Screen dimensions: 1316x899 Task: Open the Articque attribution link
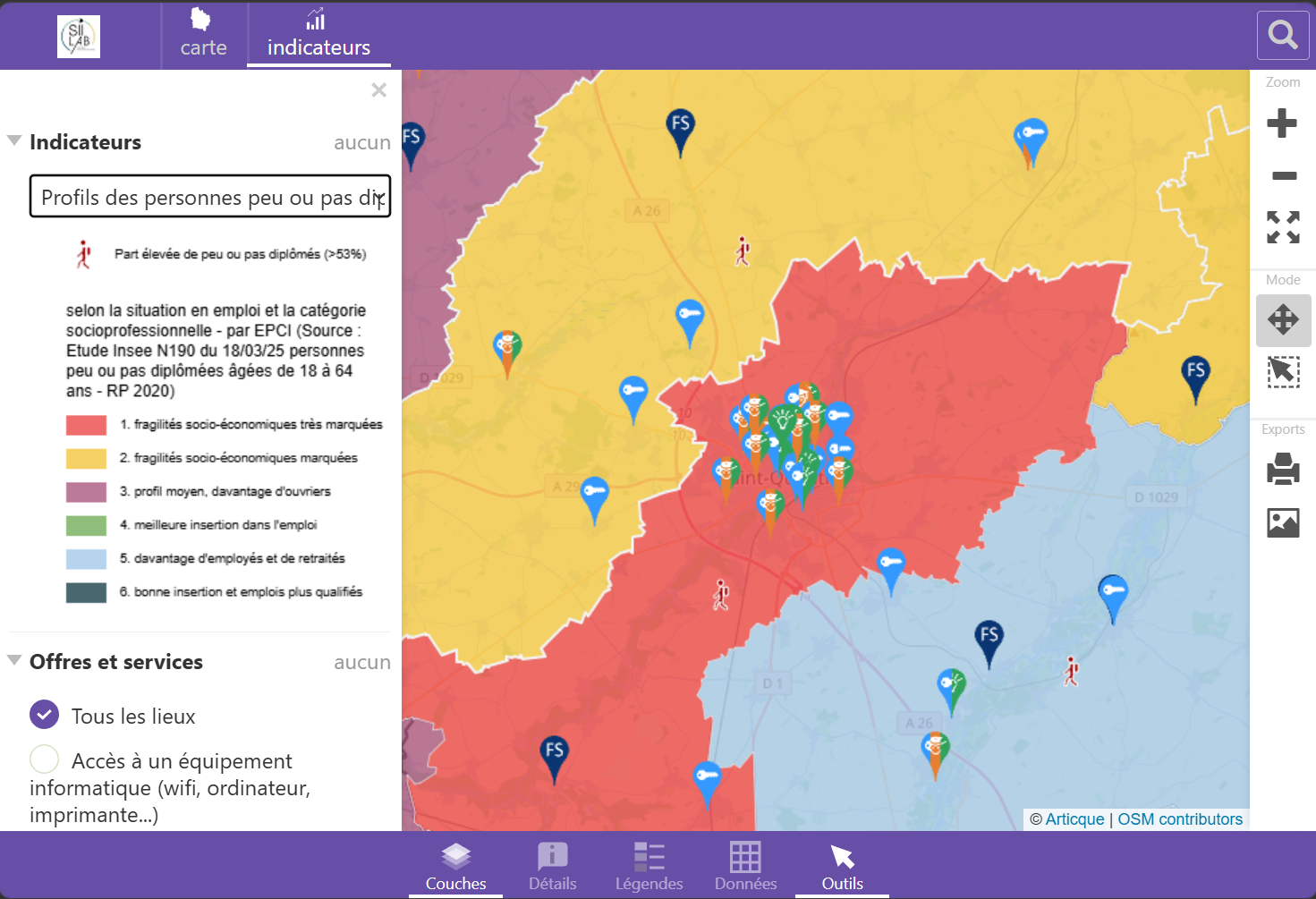click(1074, 819)
